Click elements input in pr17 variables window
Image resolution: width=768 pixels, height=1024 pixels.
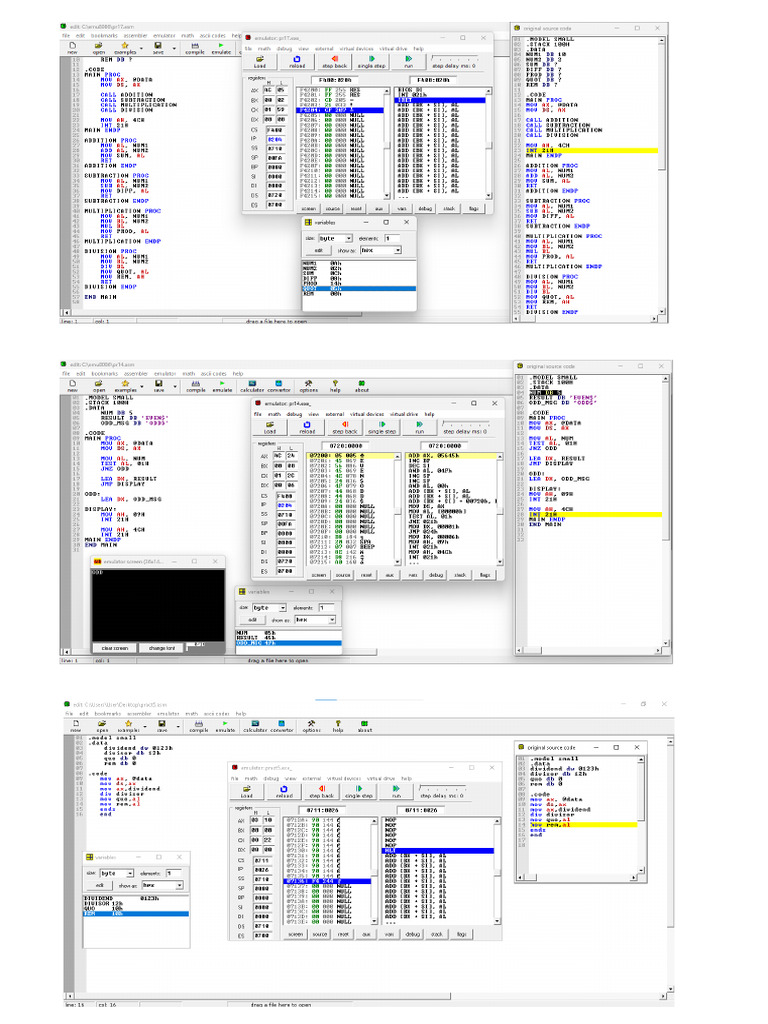tap(394, 238)
